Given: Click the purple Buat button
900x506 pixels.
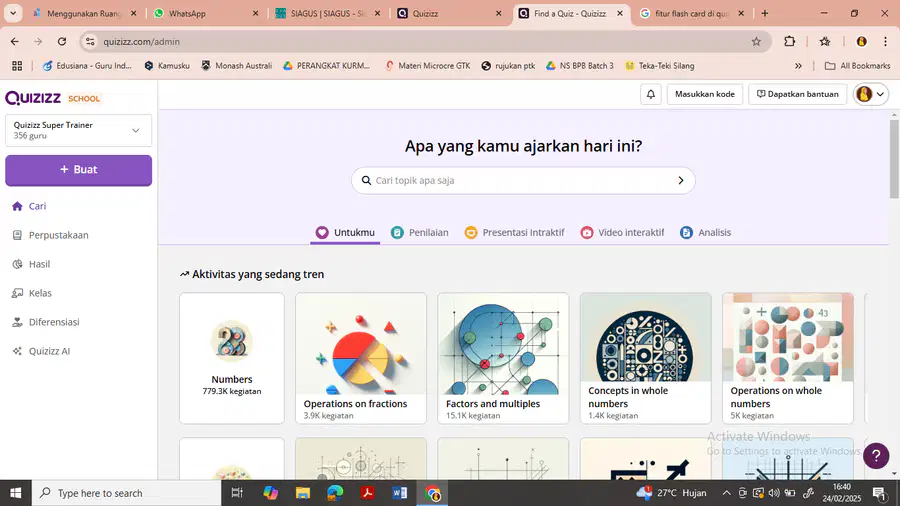Looking at the screenshot, I should tap(79, 170).
